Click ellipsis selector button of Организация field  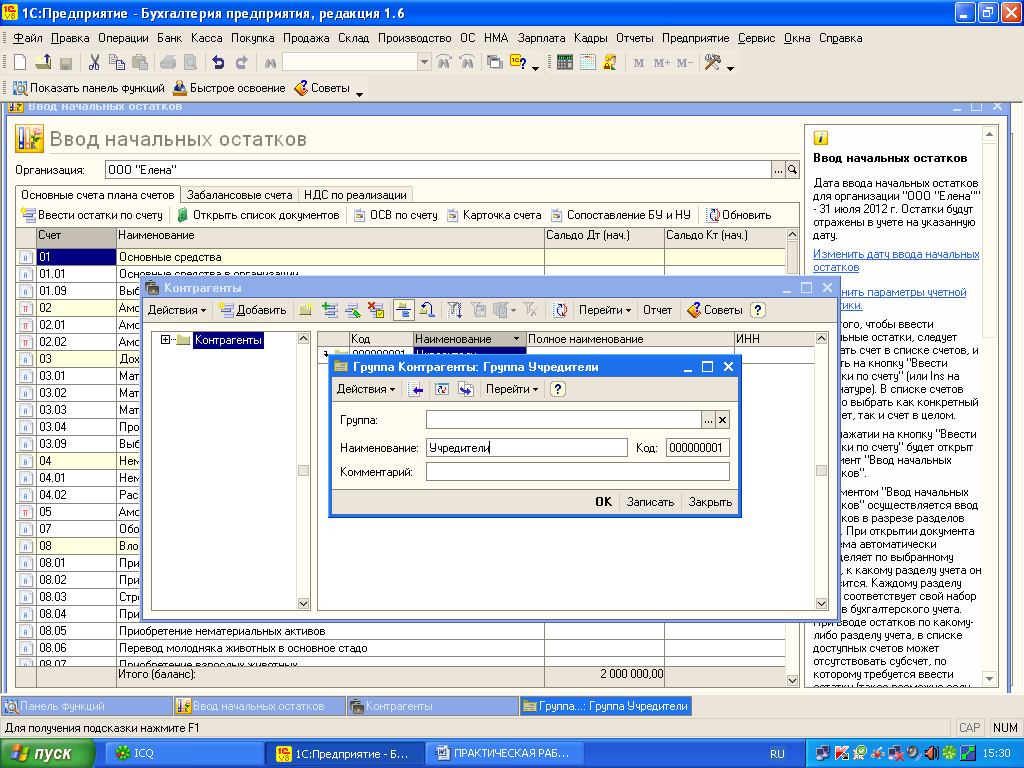tap(778, 170)
